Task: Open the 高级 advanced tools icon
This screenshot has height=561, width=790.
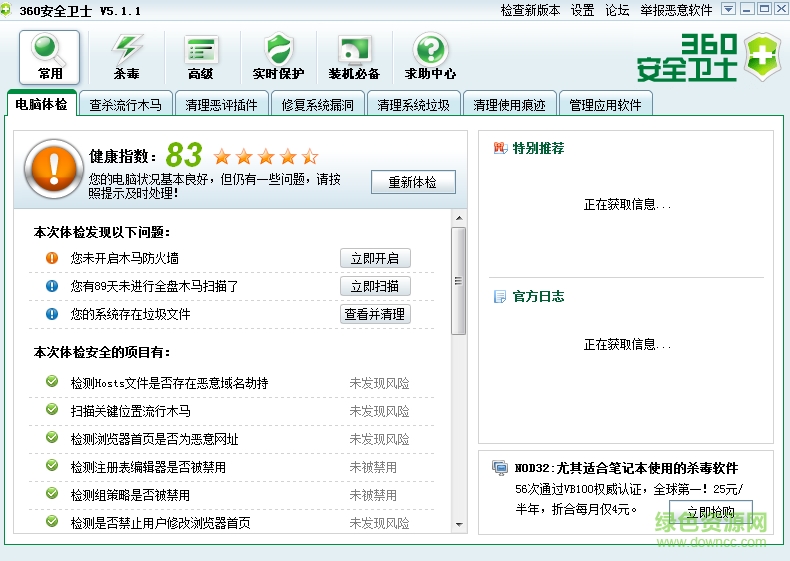Action: pos(201,56)
